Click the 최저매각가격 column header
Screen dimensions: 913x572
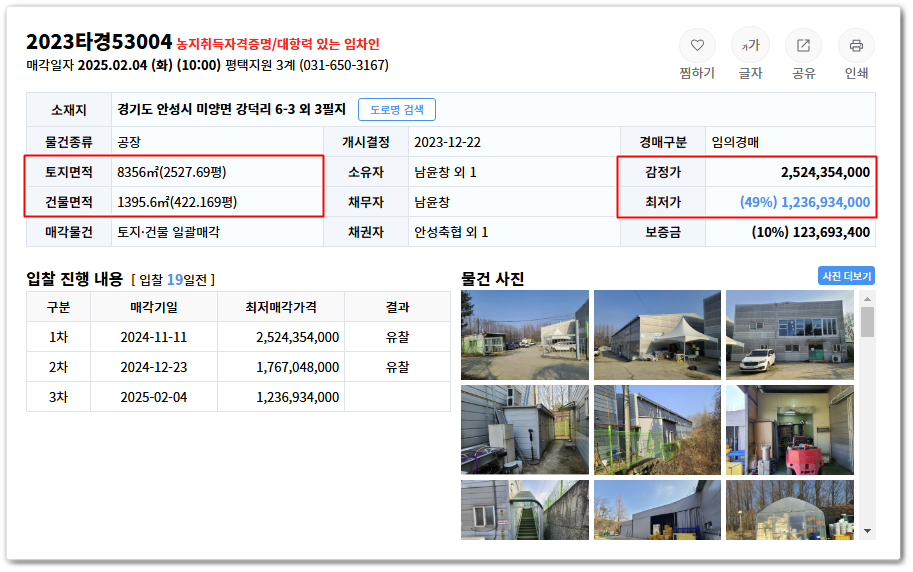281,308
